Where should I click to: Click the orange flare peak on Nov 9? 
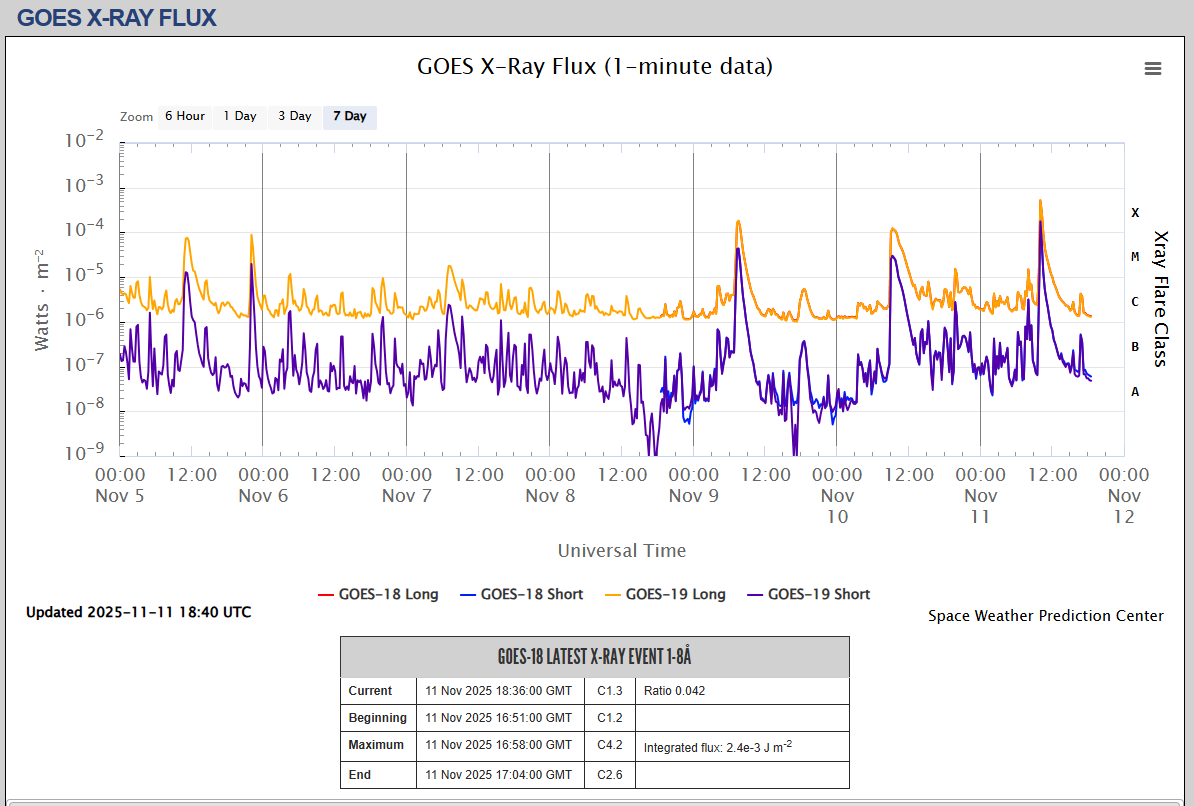738,222
